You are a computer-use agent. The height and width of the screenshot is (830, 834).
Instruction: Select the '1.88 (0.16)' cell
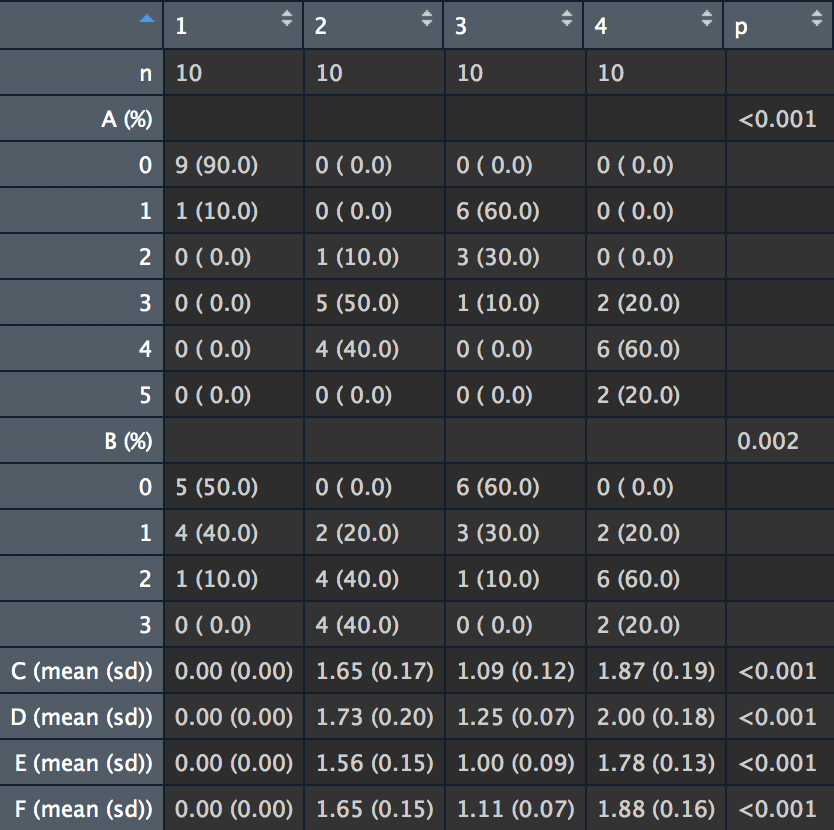point(656,808)
